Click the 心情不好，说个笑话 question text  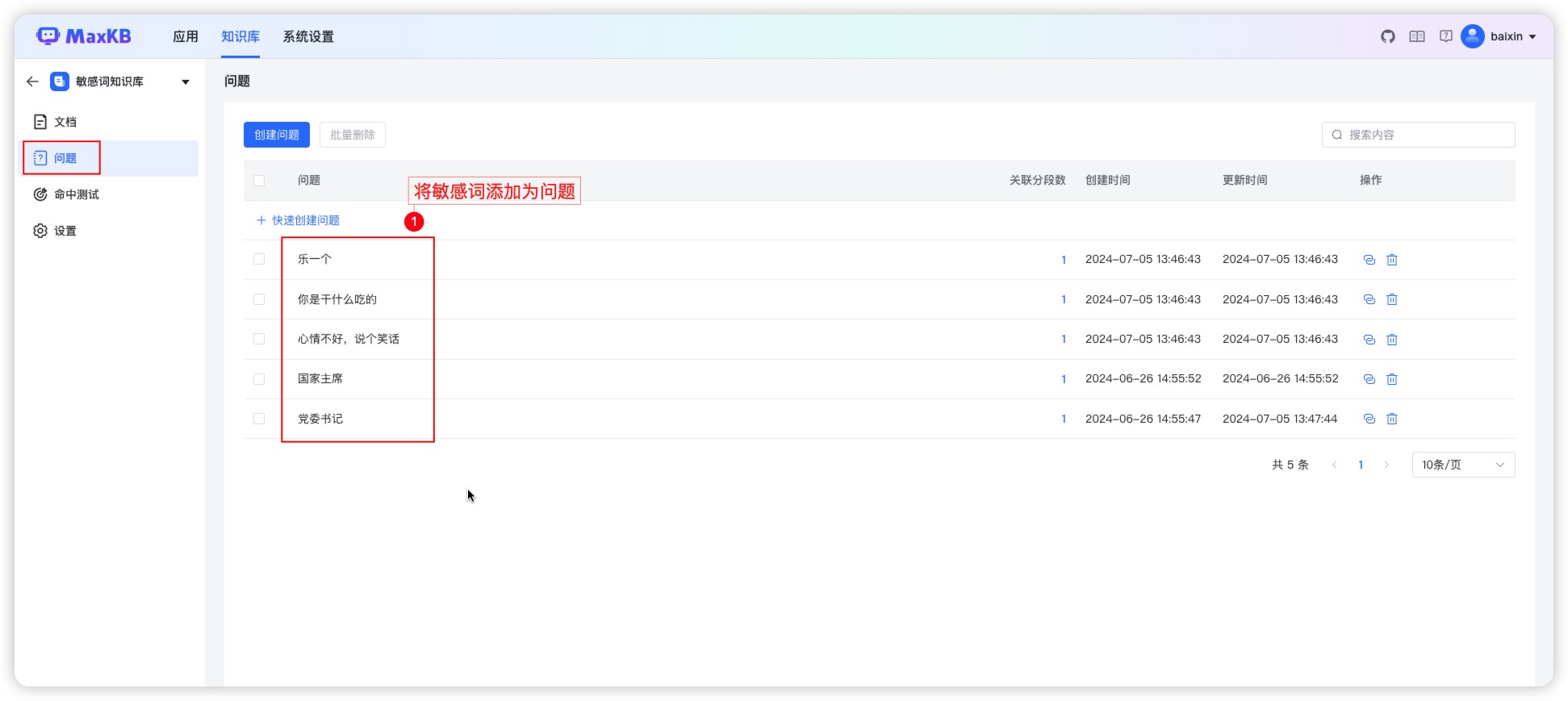(349, 339)
